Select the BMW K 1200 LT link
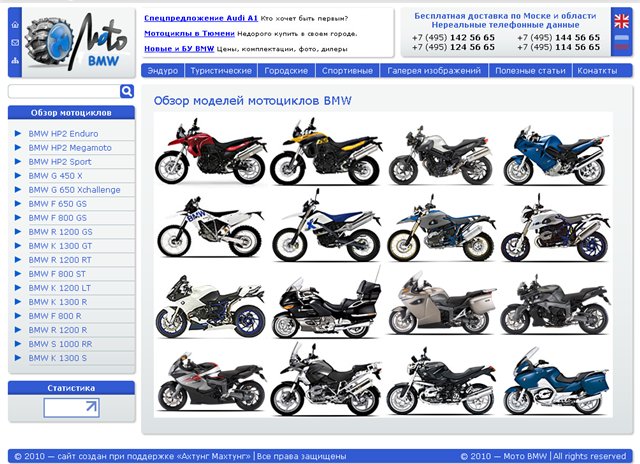640x464 pixels. pyautogui.click(x=60, y=288)
